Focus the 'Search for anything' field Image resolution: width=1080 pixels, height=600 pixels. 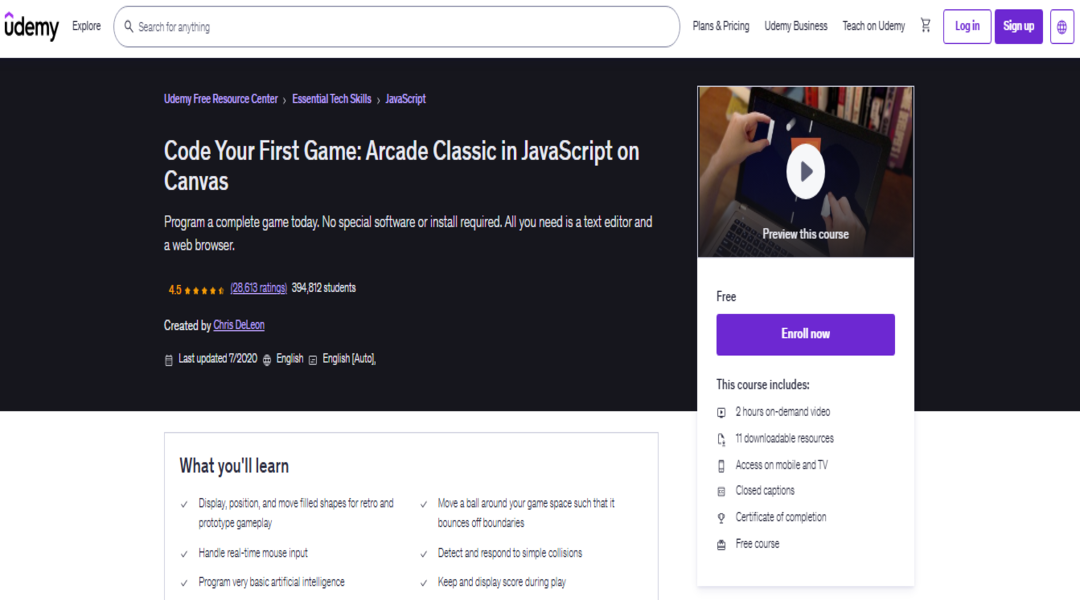coord(397,27)
